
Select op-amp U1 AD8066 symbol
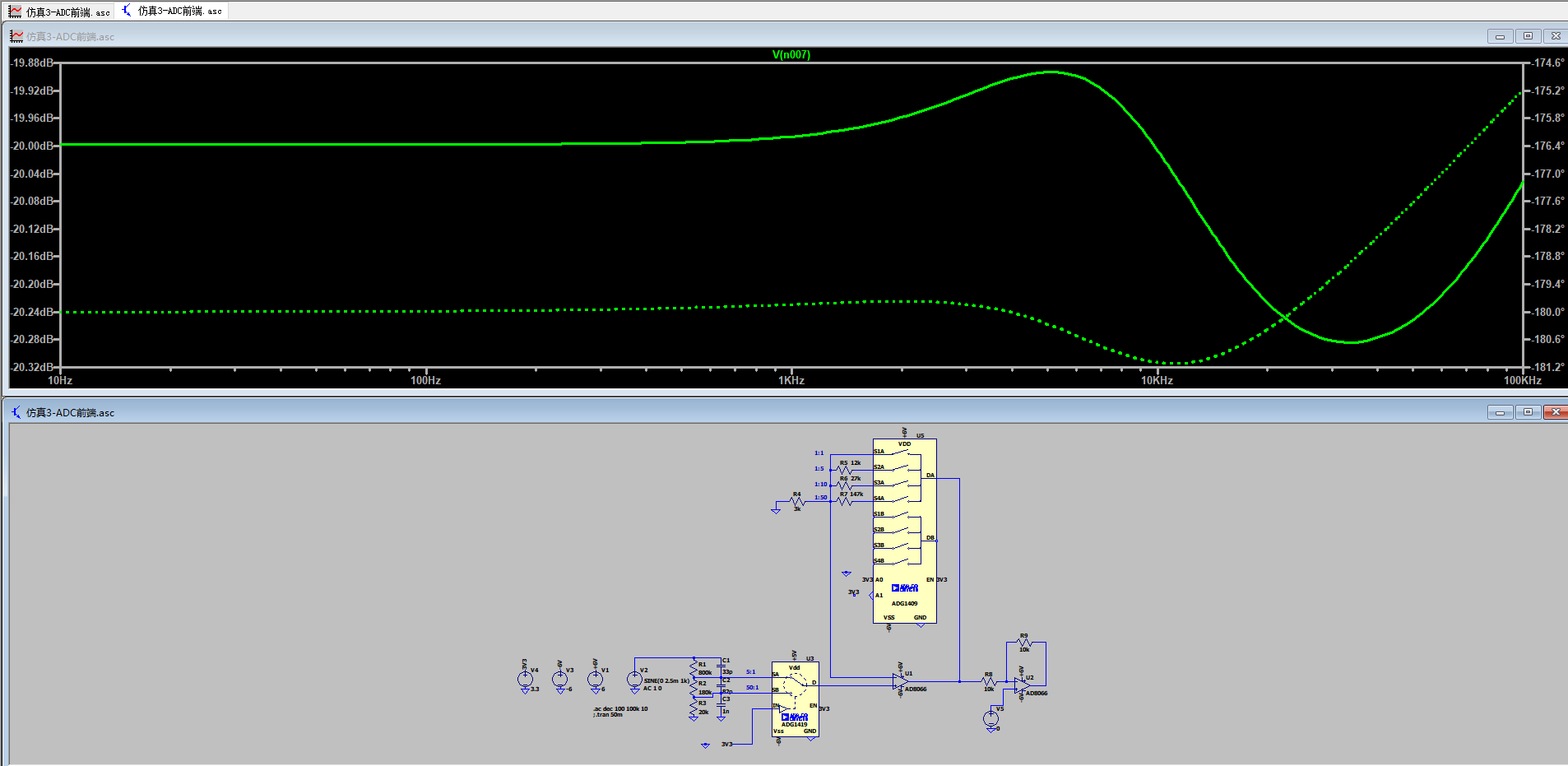tap(900, 681)
